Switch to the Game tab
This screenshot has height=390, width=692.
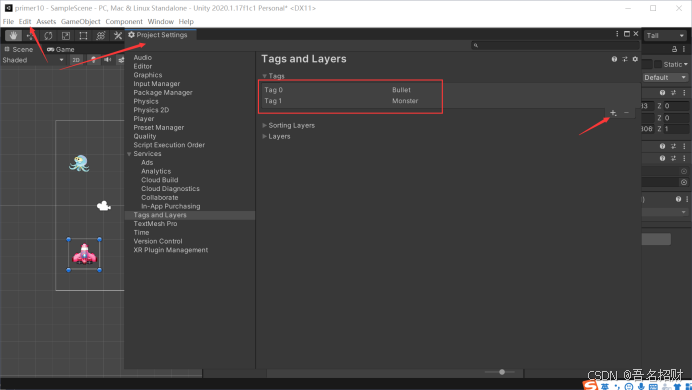point(60,49)
